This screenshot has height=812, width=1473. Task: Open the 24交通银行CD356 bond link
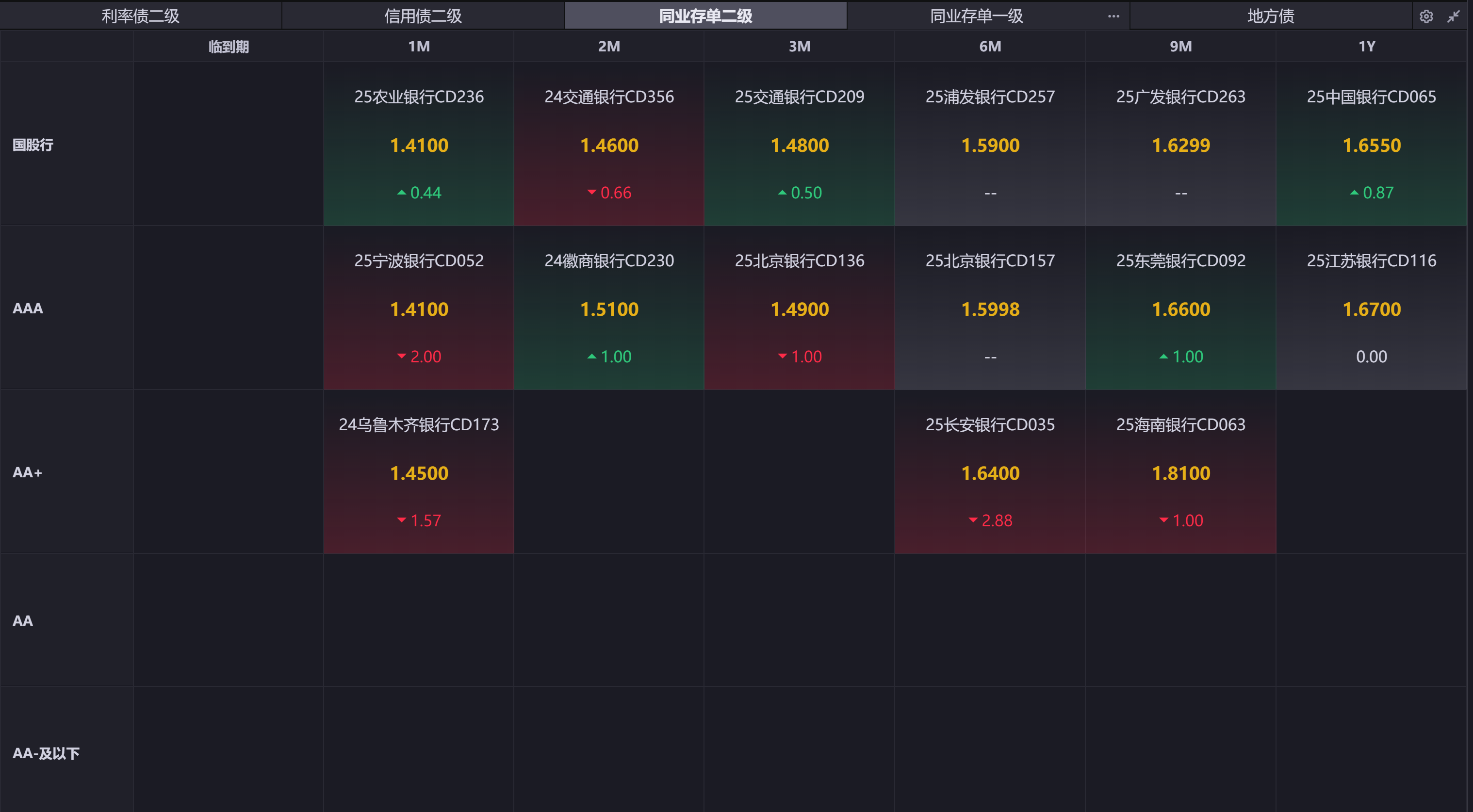[x=609, y=97]
